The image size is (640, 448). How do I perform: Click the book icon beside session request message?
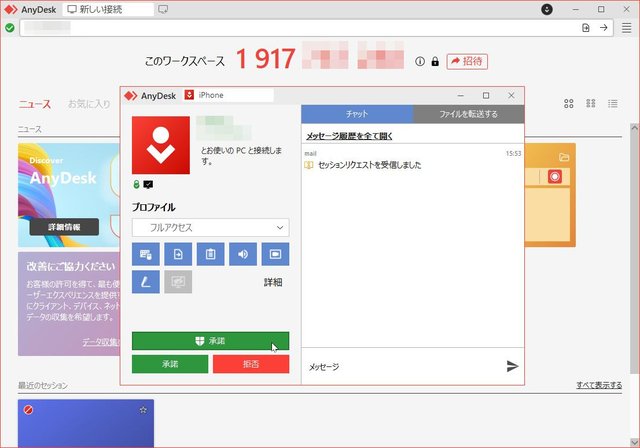click(309, 165)
